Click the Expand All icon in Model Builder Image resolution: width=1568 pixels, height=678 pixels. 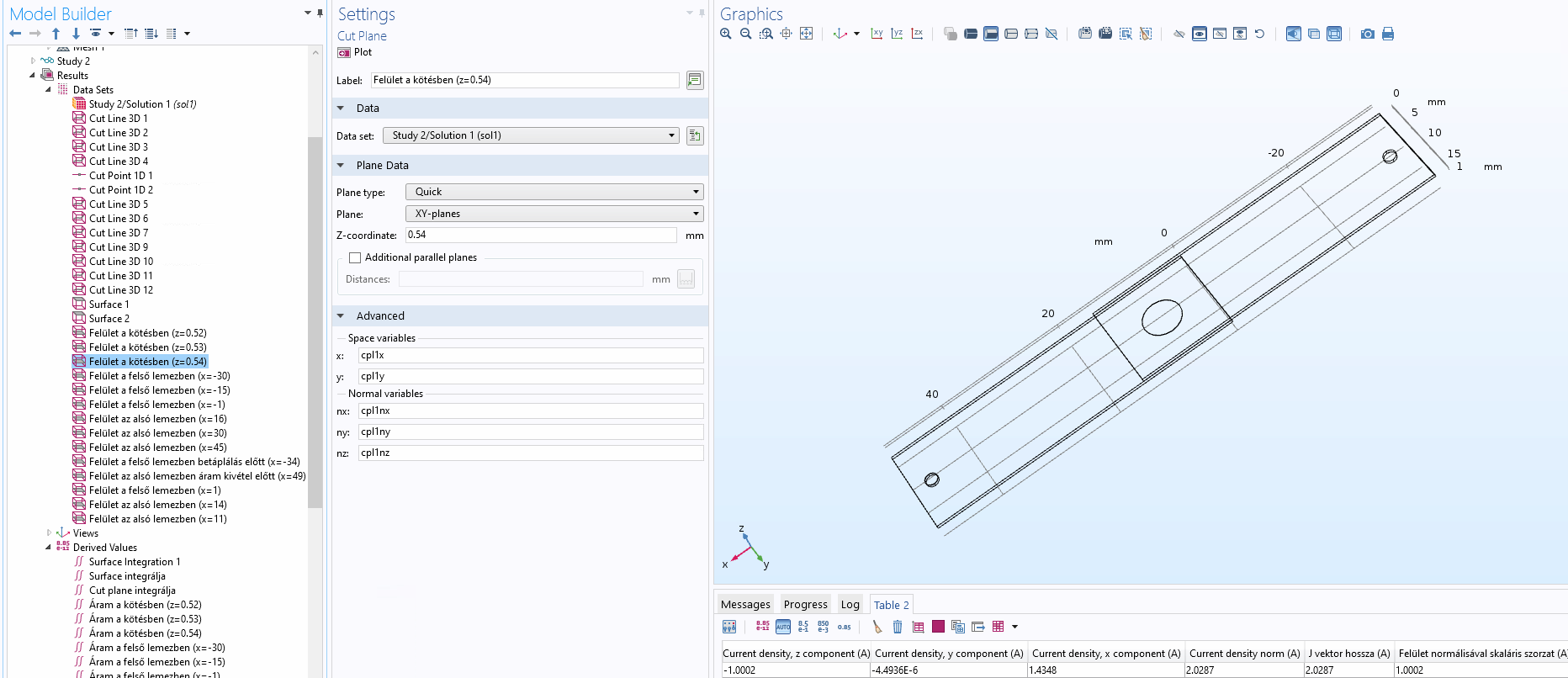pos(151,34)
